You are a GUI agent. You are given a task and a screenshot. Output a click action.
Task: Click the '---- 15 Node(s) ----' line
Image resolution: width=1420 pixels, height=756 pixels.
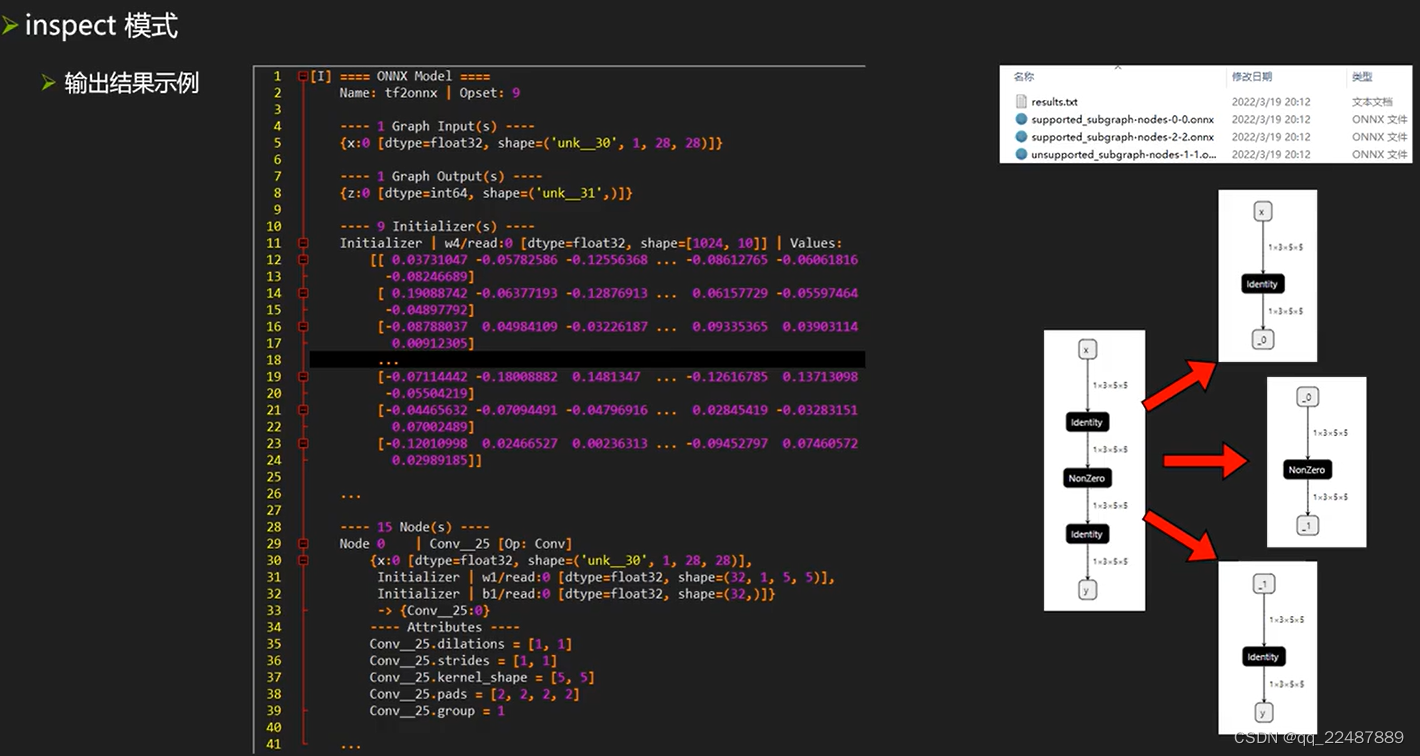[415, 527]
